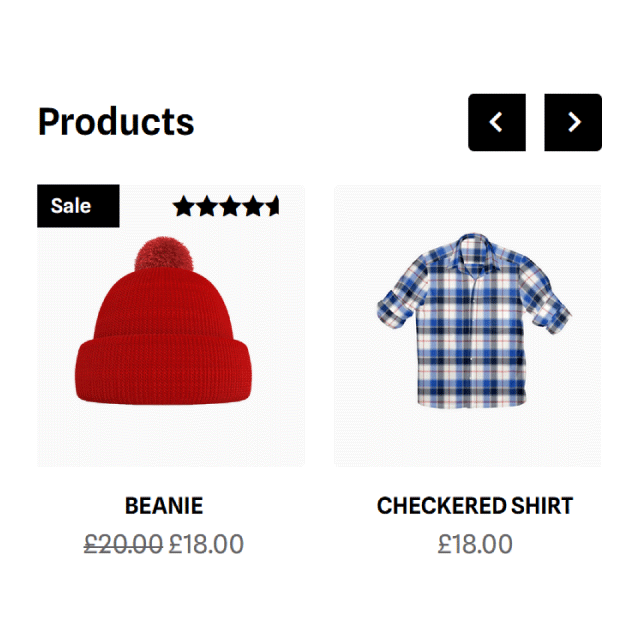Open the CHECKERED SHIRT title link

click(475, 506)
